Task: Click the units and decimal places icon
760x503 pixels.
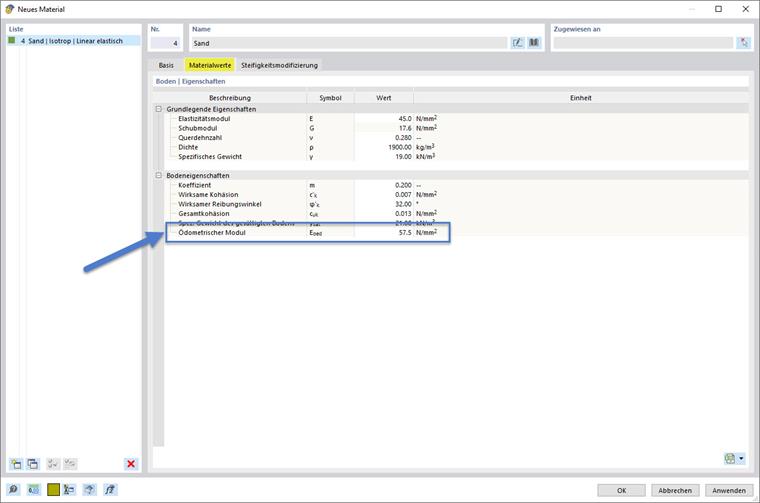Action: coord(33,489)
